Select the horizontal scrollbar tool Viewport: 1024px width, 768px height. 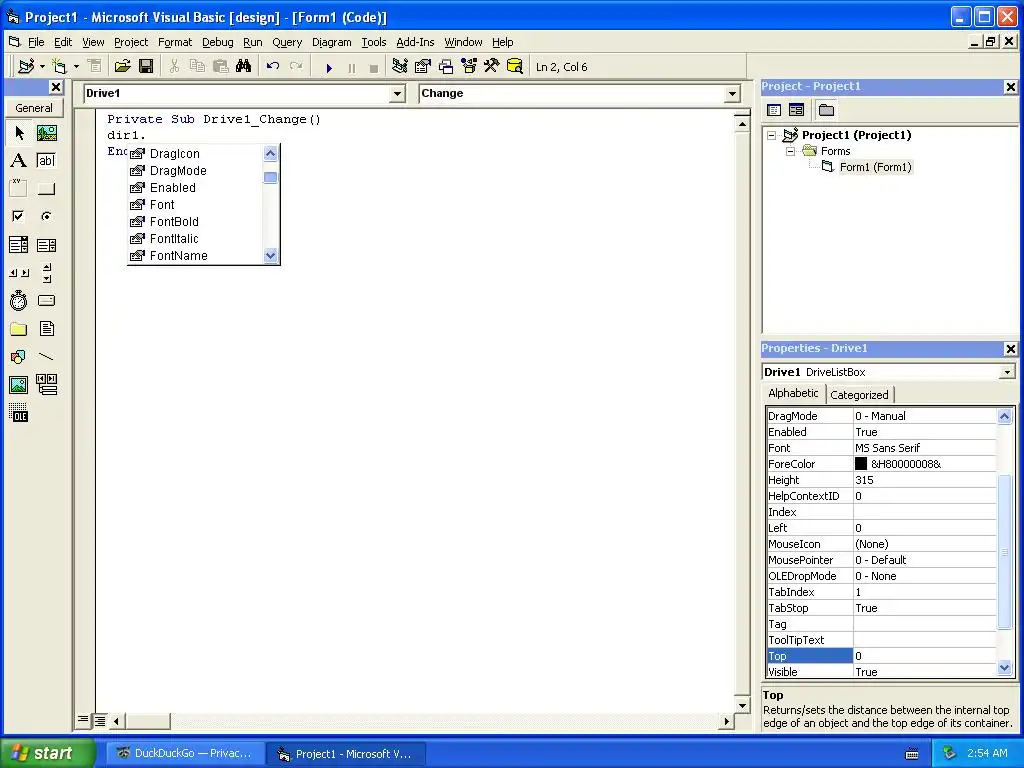coord(19,272)
